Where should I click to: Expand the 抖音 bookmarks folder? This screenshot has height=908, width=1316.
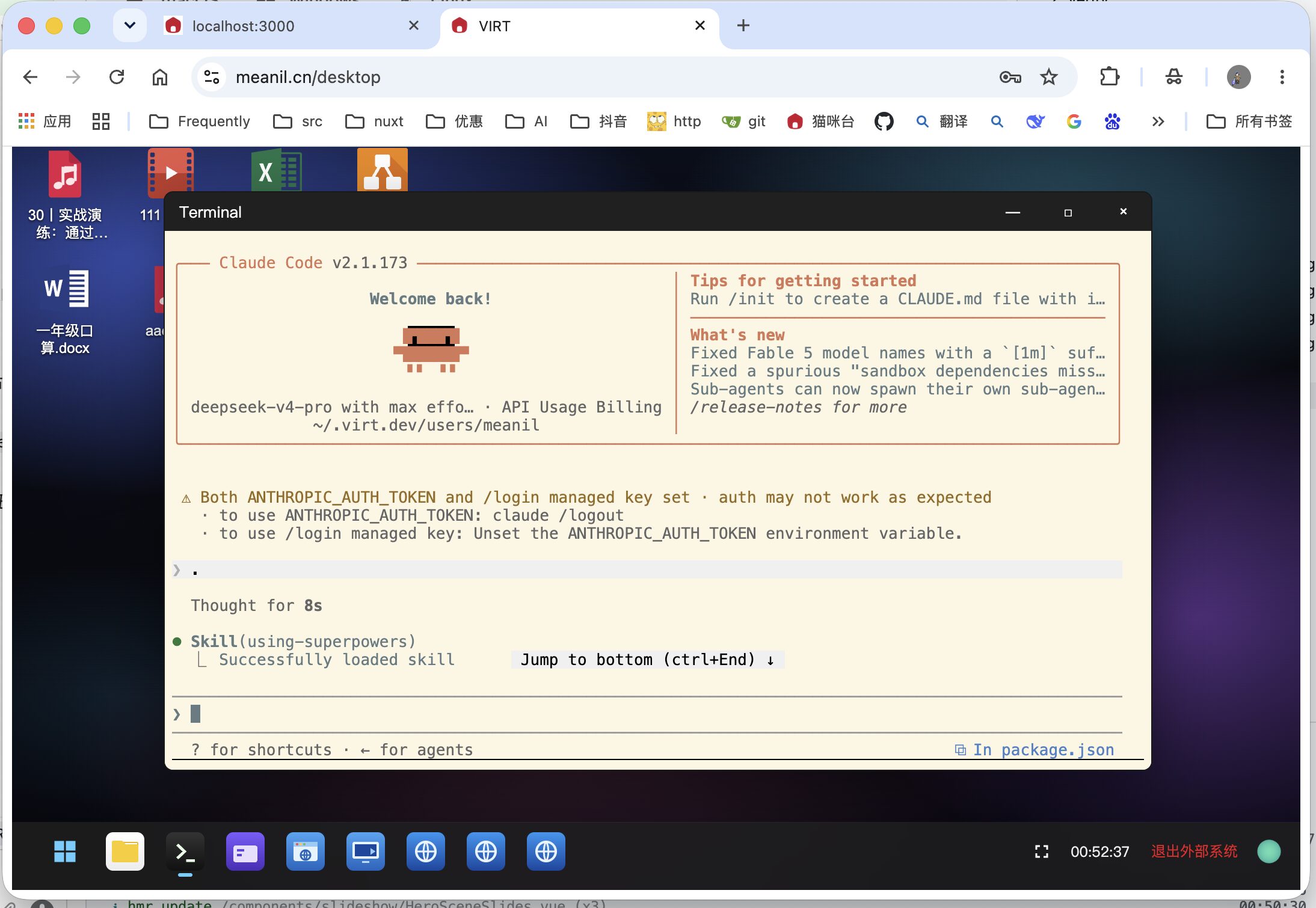pyautogui.click(x=598, y=121)
